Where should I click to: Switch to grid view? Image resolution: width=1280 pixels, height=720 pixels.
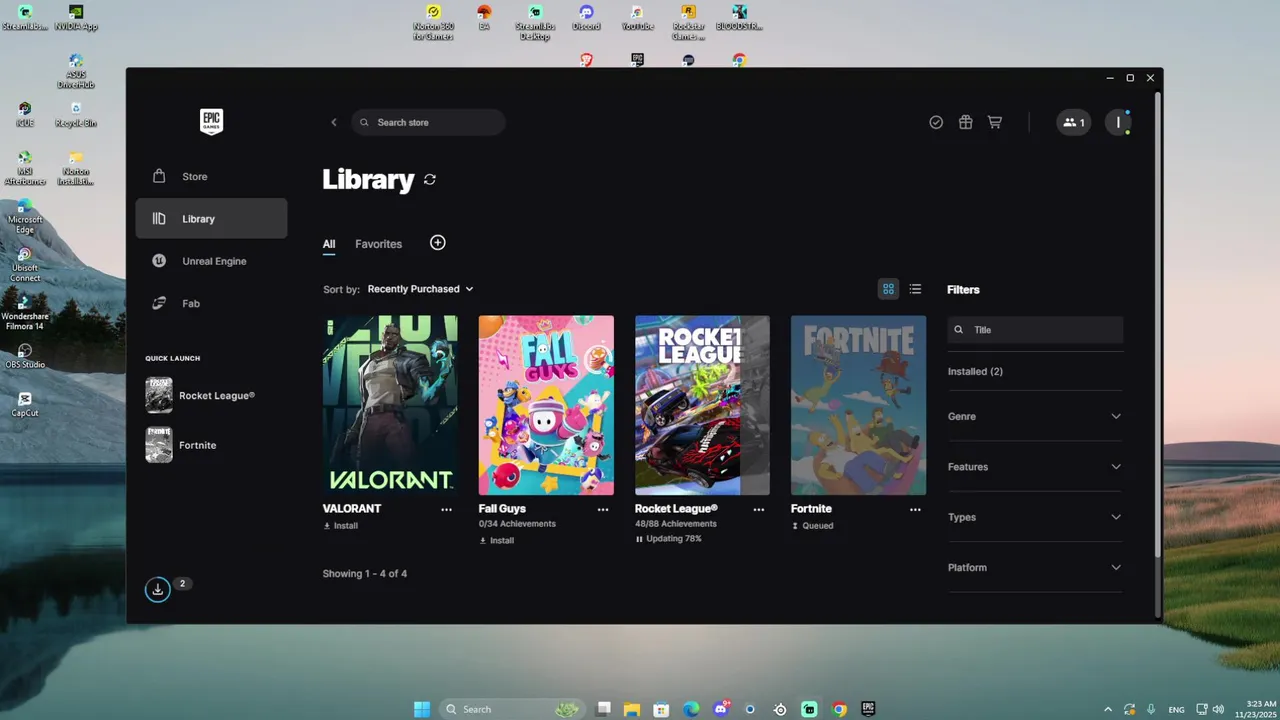888,289
